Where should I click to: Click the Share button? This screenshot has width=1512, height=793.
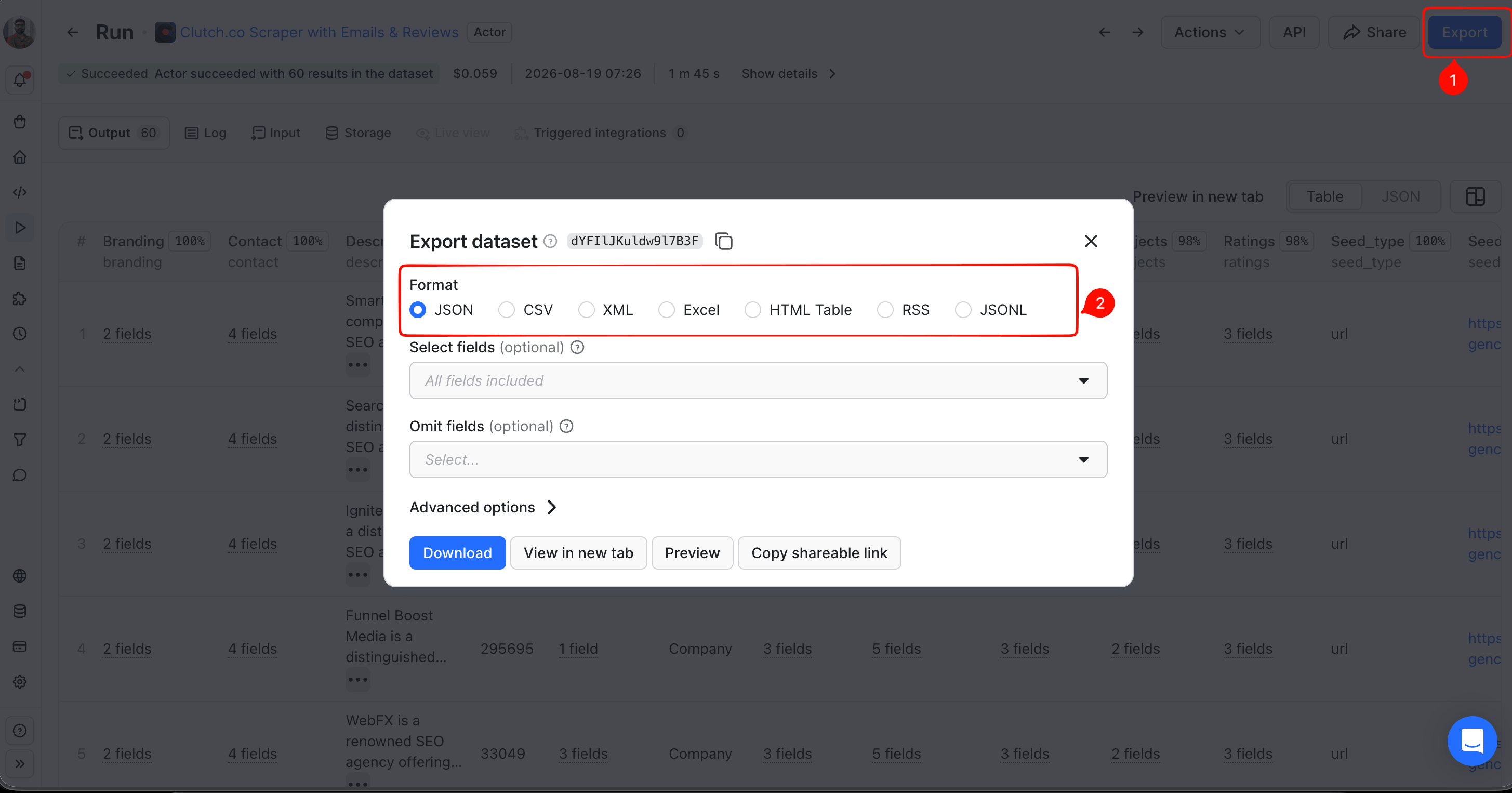point(1373,32)
